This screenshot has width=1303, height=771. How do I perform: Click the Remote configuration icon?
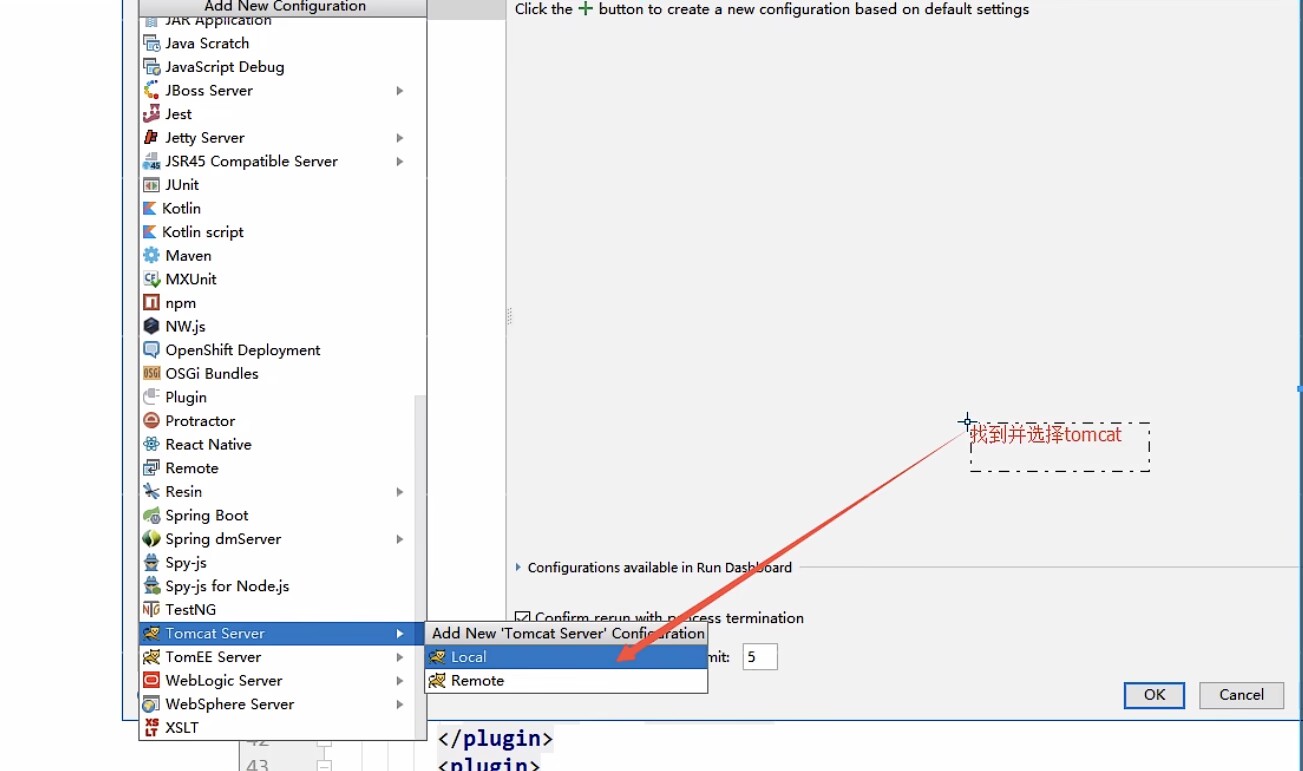(x=152, y=468)
